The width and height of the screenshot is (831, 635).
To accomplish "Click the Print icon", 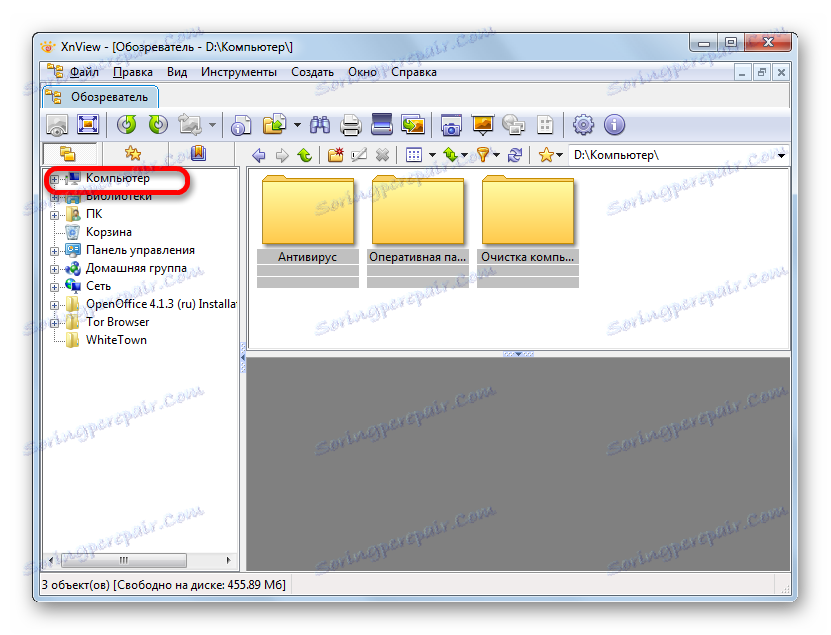I will pos(351,125).
